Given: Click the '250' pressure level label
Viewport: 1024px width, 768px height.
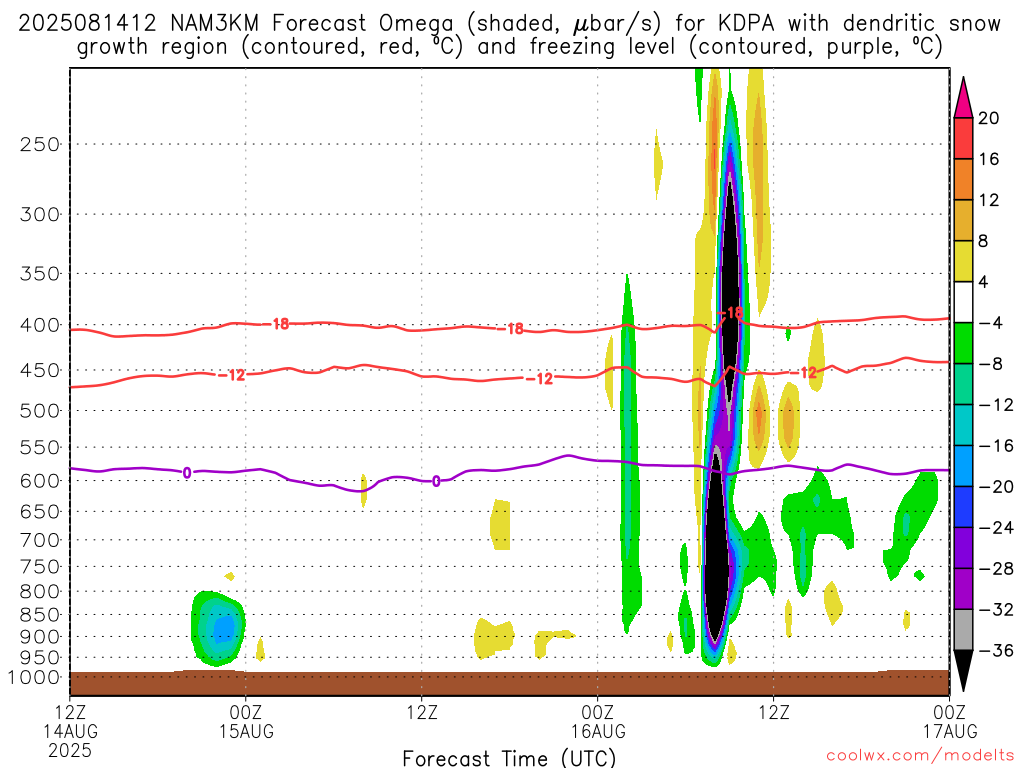Looking at the screenshot, I should [39, 144].
